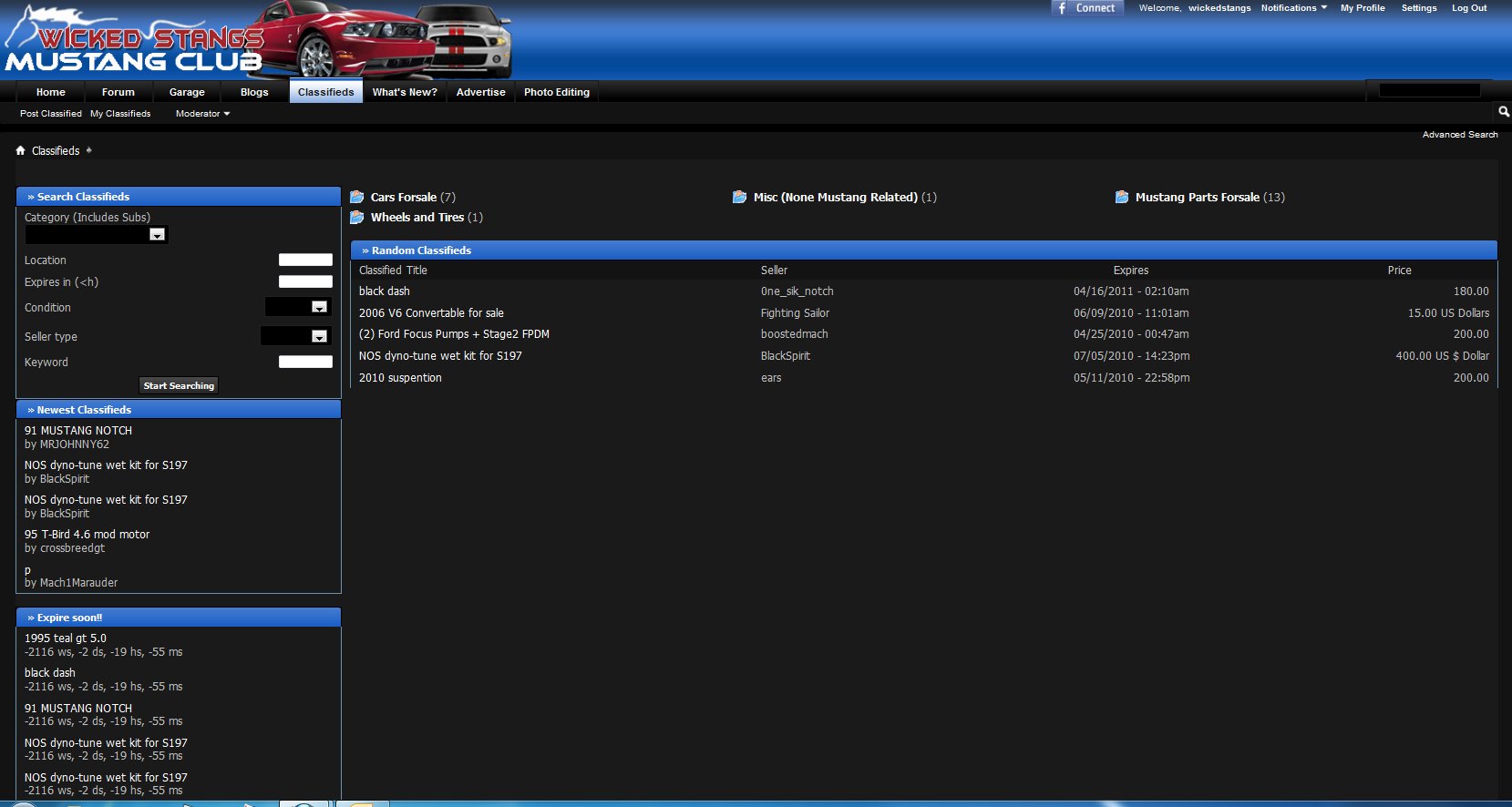Viewport: 1512px width, 807px height.
Task: Click the Classified Title column header
Action: [x=393, y=271]
